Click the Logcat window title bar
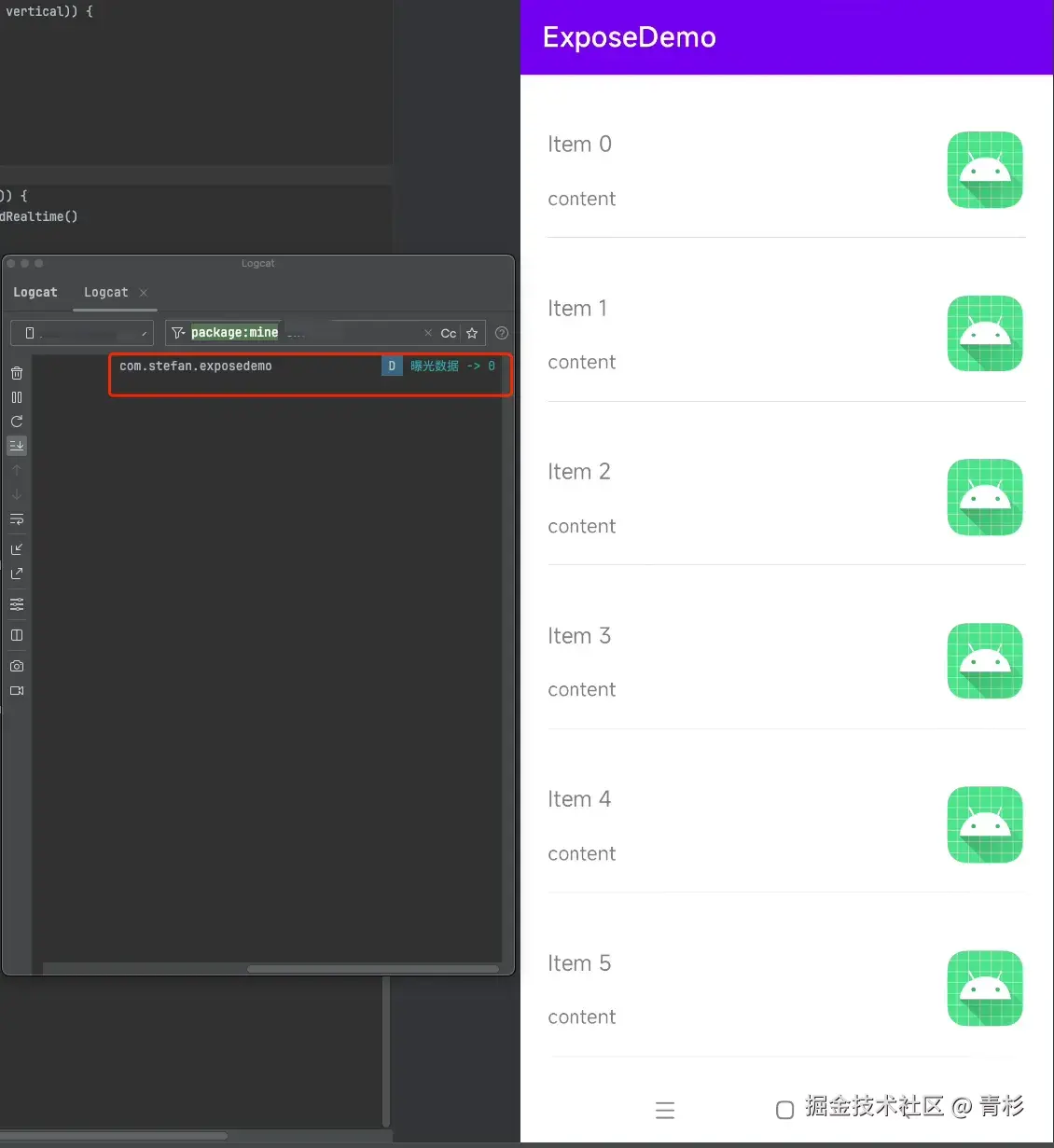The height and width of the screenshot is (1148, 1054). [258, 263]
